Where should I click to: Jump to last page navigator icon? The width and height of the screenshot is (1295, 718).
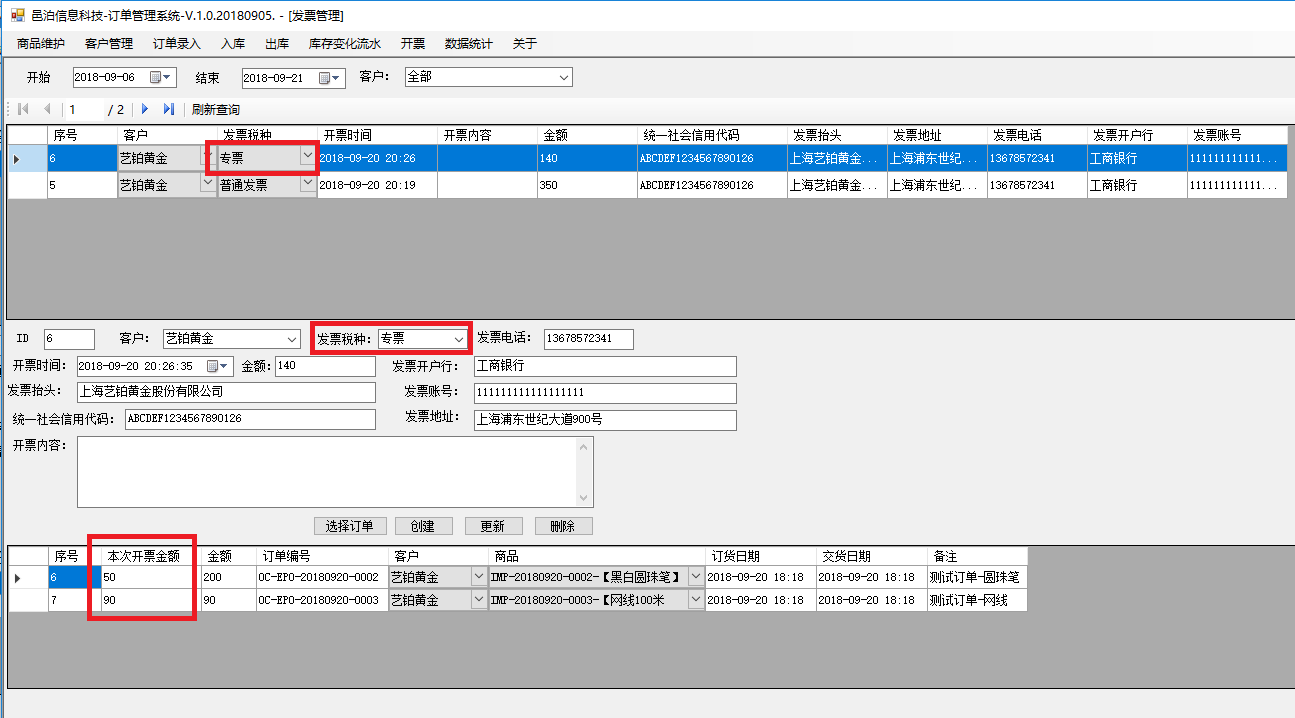(168, 109)
